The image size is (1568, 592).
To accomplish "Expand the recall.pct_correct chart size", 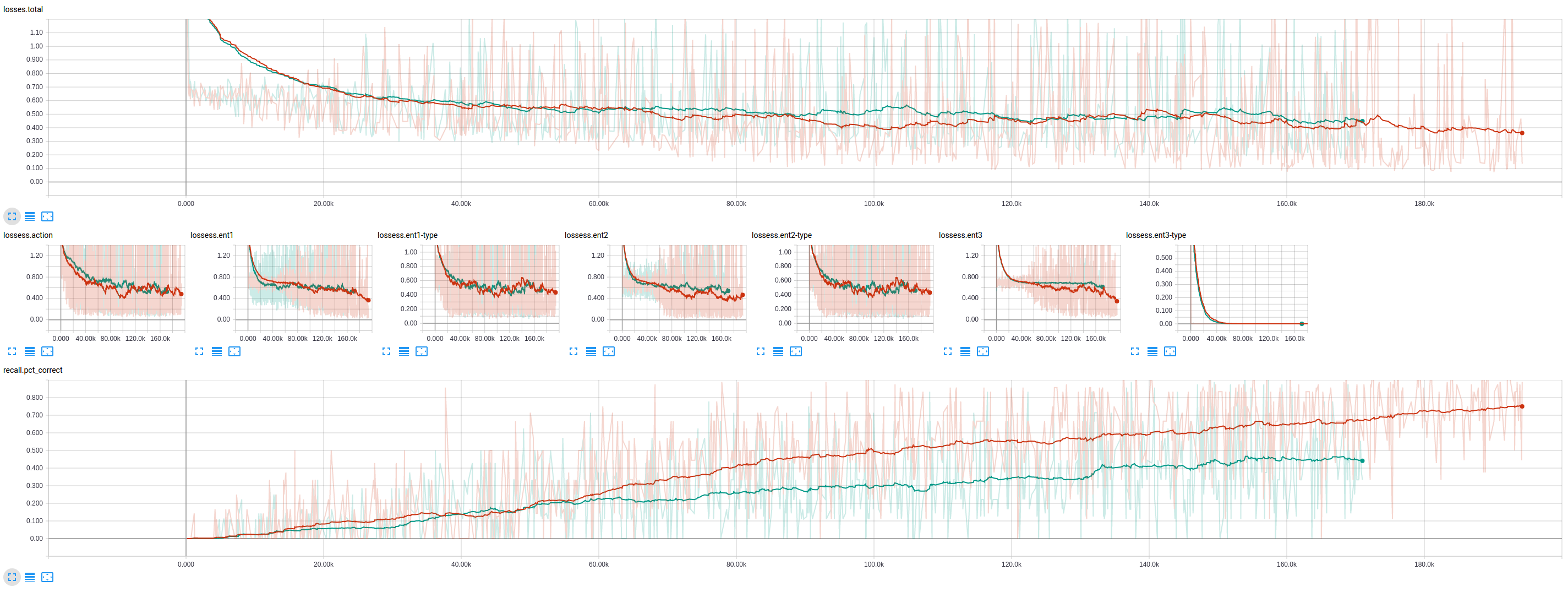I will tap(12, 577).
